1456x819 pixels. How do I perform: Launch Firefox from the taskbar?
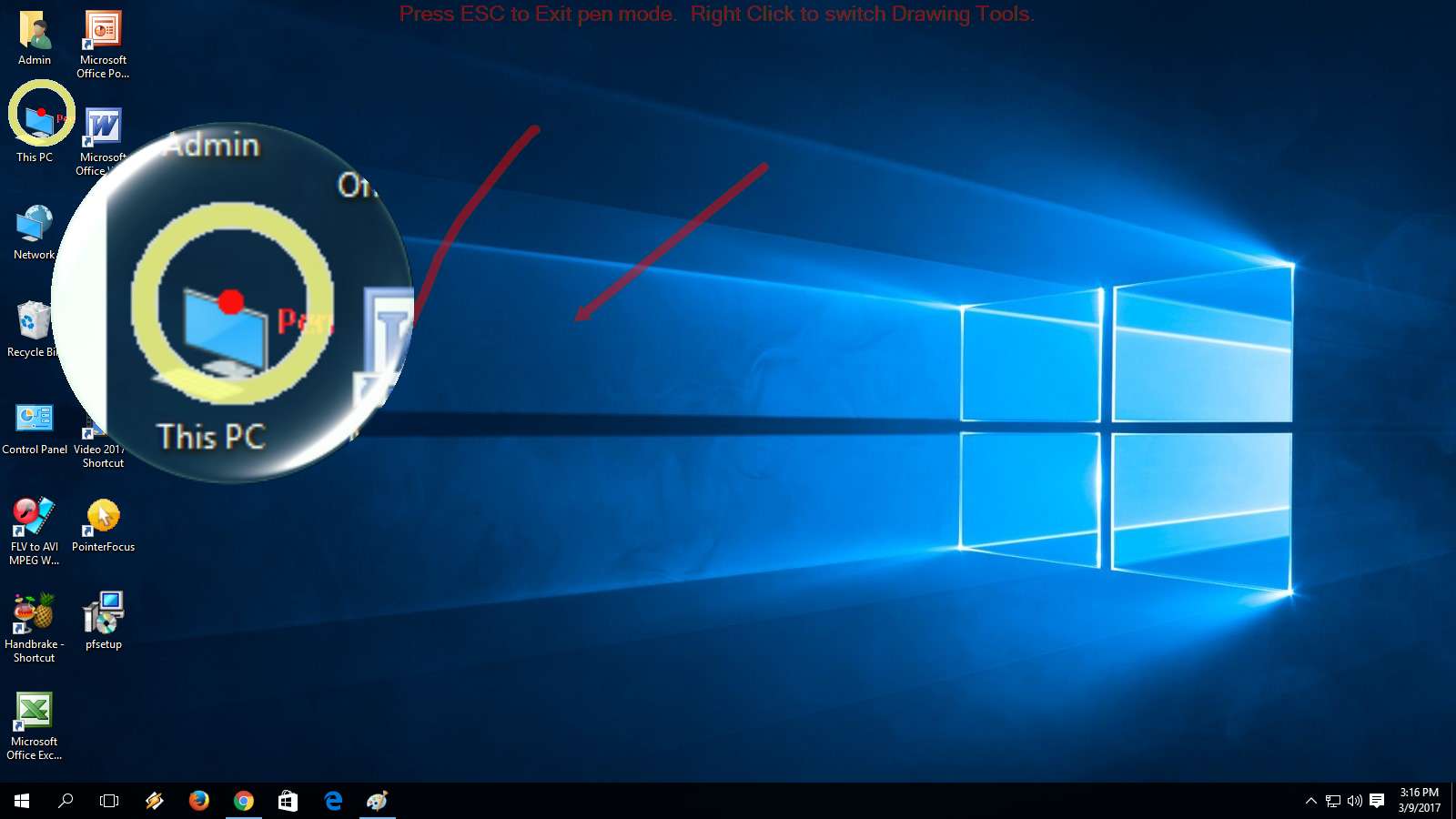pos(198,801)
